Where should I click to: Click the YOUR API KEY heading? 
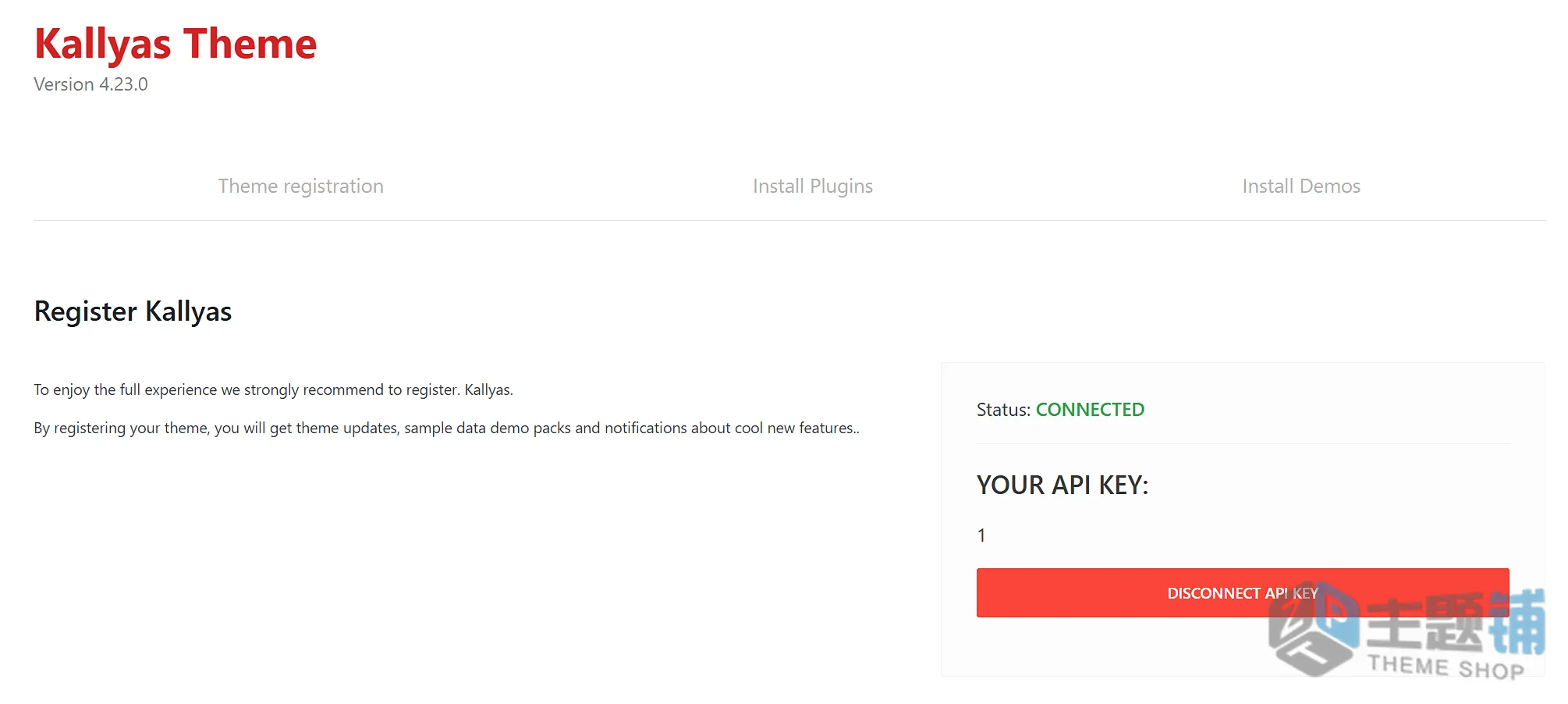pos(1062,485)
